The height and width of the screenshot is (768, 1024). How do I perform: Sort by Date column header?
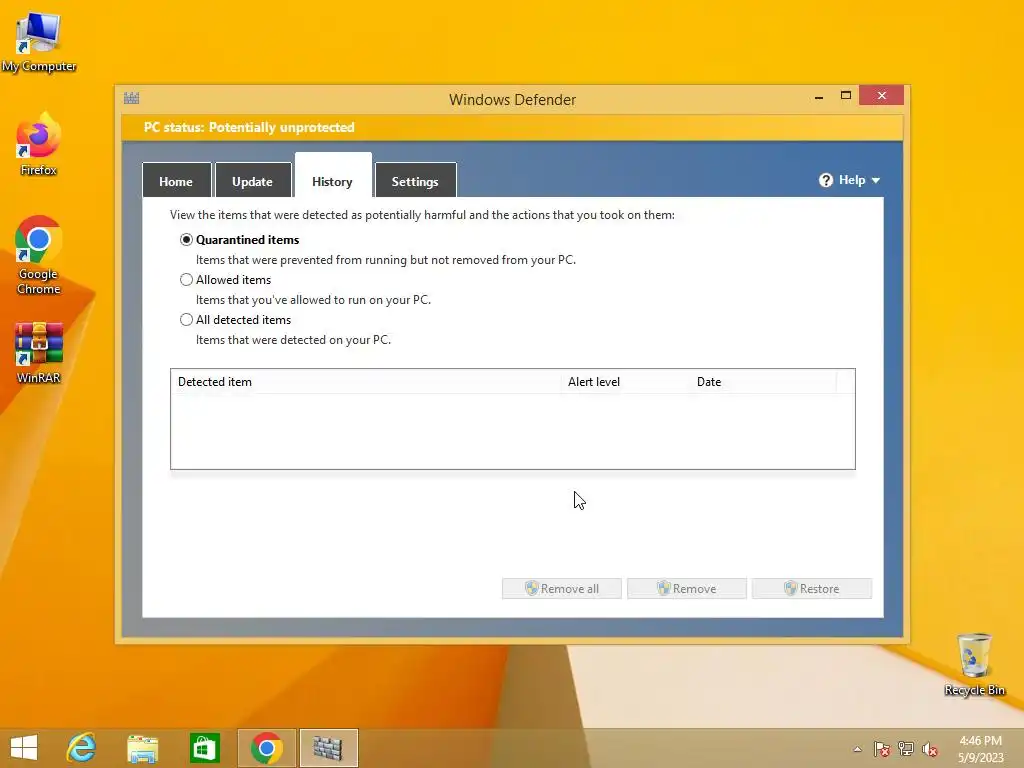pyautogui.click(x=763, y=382)
